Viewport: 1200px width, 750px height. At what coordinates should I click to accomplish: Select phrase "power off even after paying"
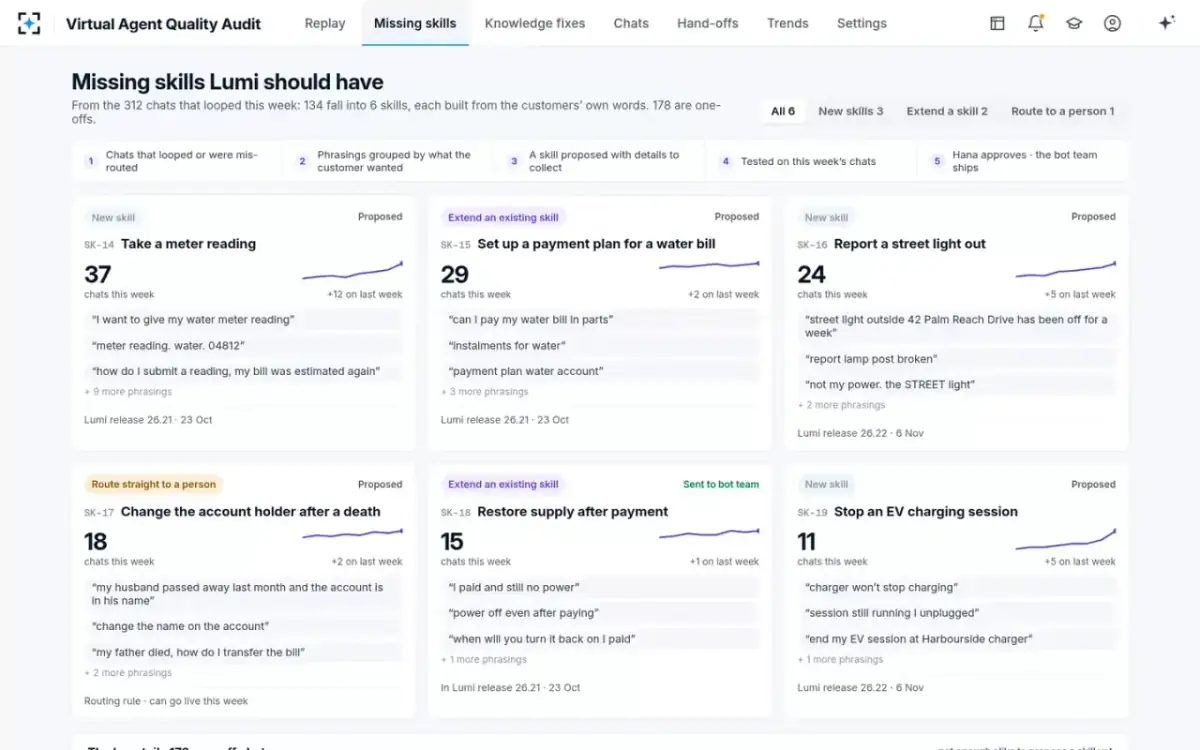coord(600,614)
